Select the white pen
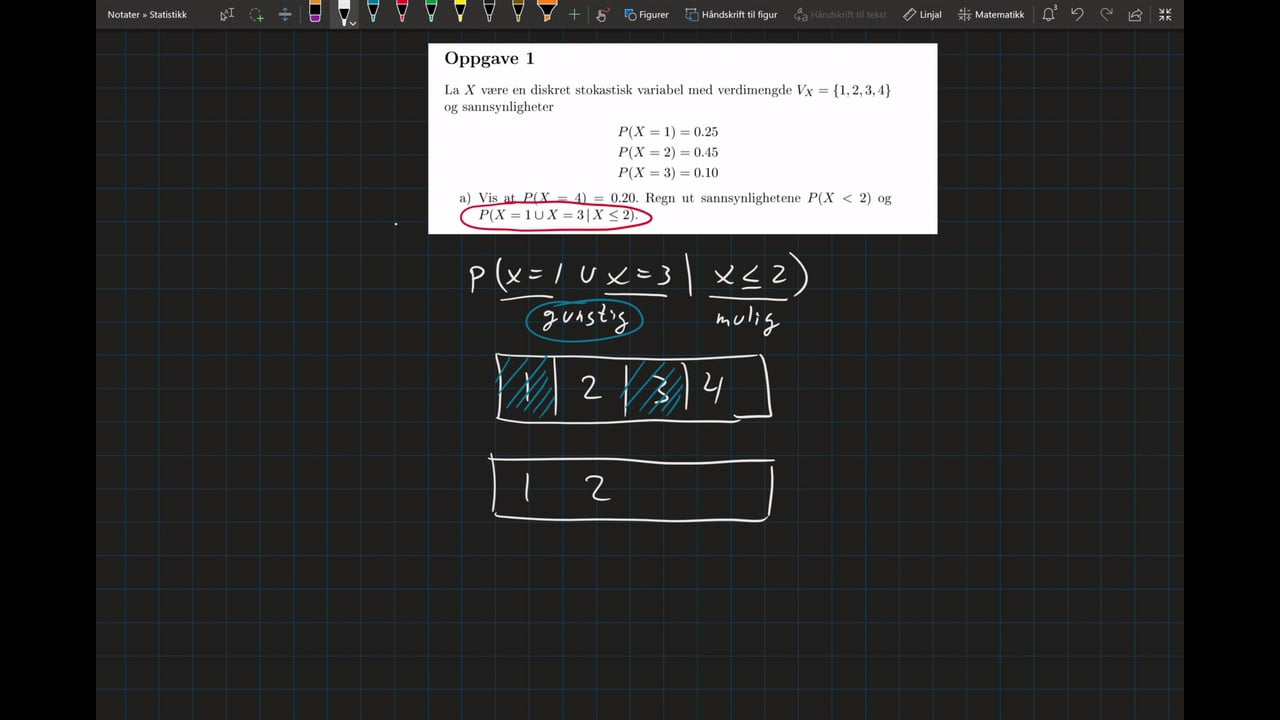The height and width of the screenshot is (720, 1280). click(343, 12)
